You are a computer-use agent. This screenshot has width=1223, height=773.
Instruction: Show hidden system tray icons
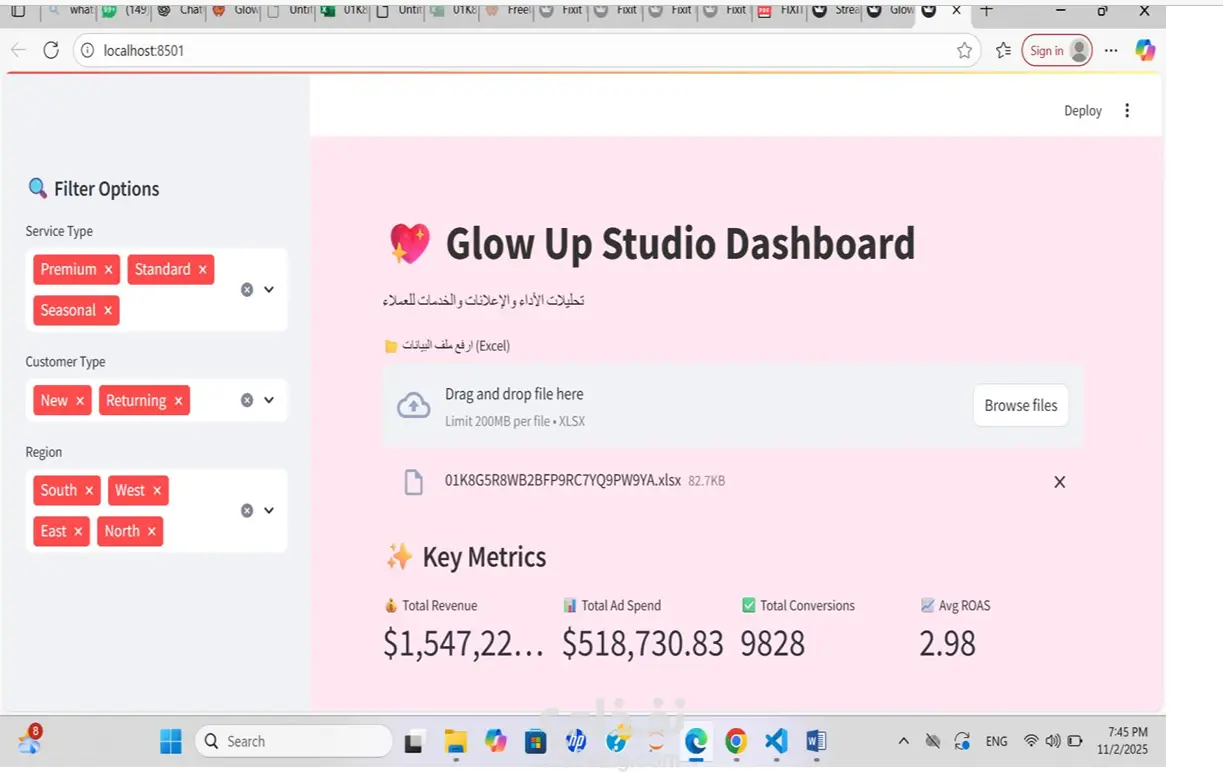903,741
